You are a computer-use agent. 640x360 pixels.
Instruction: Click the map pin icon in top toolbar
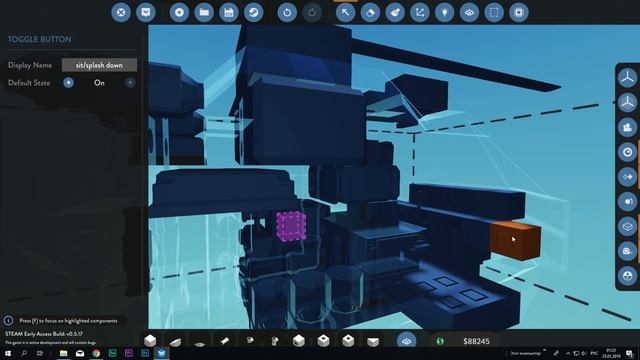(x=444, y=12)
